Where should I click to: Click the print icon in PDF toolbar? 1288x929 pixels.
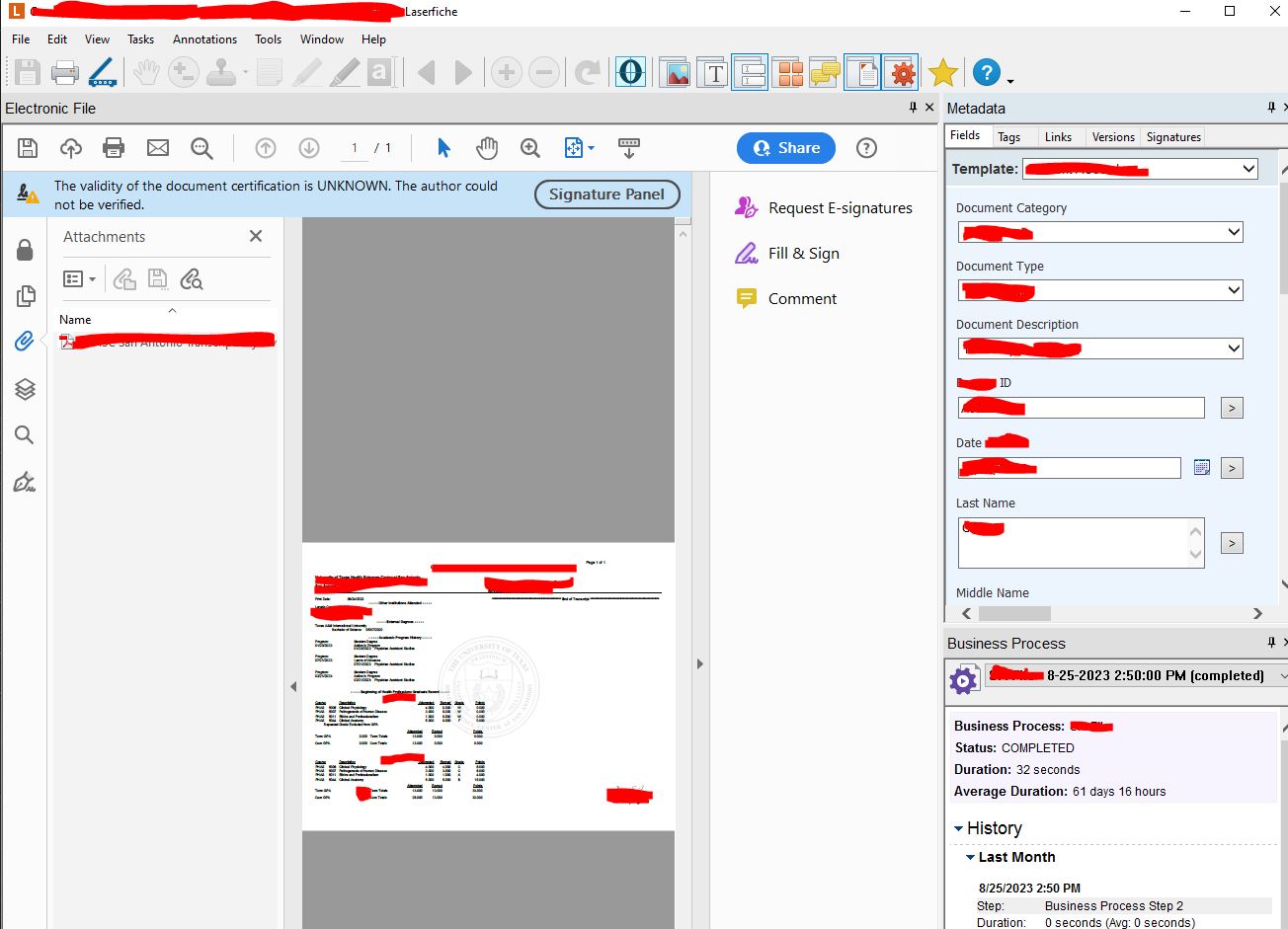114,148
